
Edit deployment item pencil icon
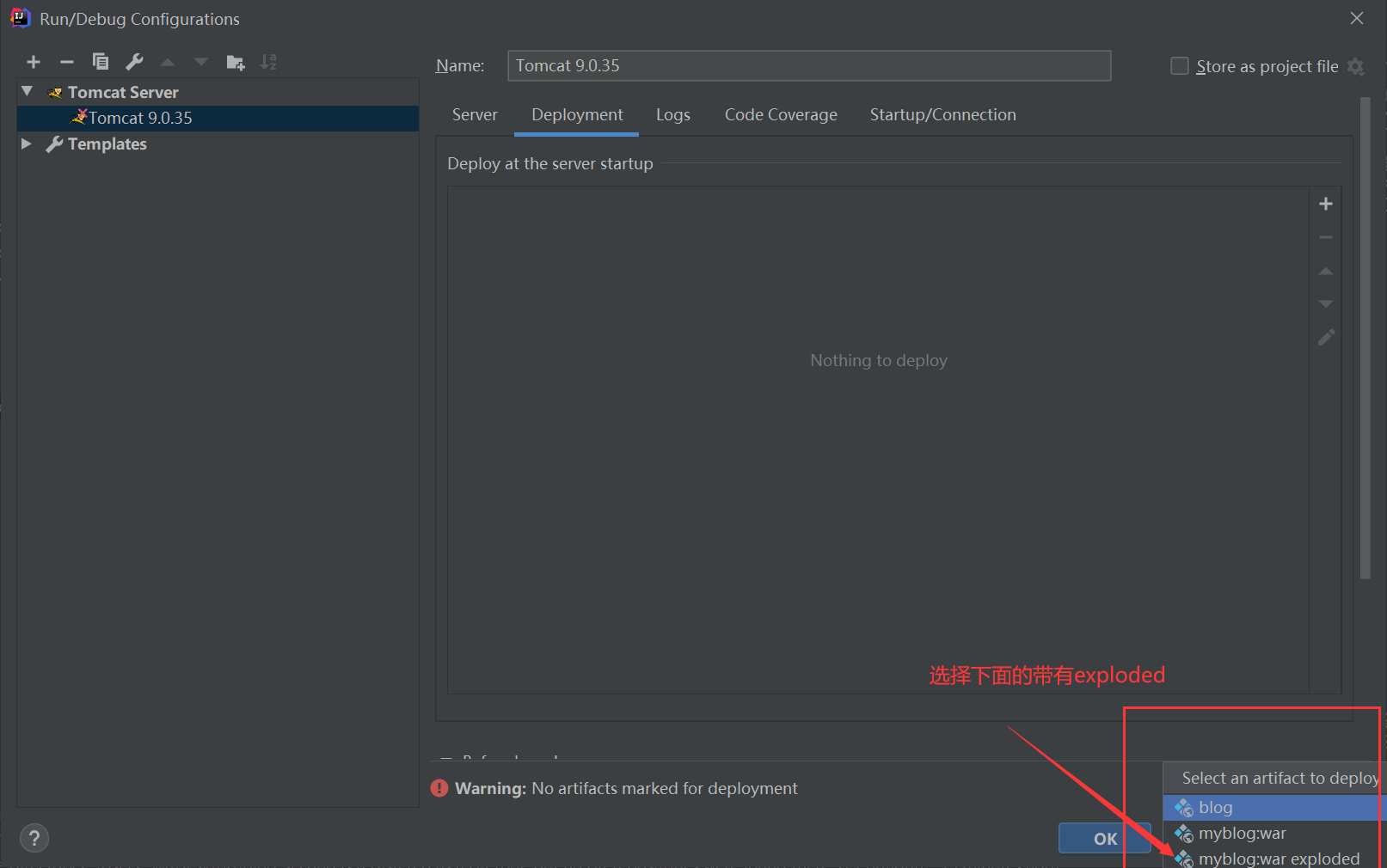click(x=1326, y=337)
